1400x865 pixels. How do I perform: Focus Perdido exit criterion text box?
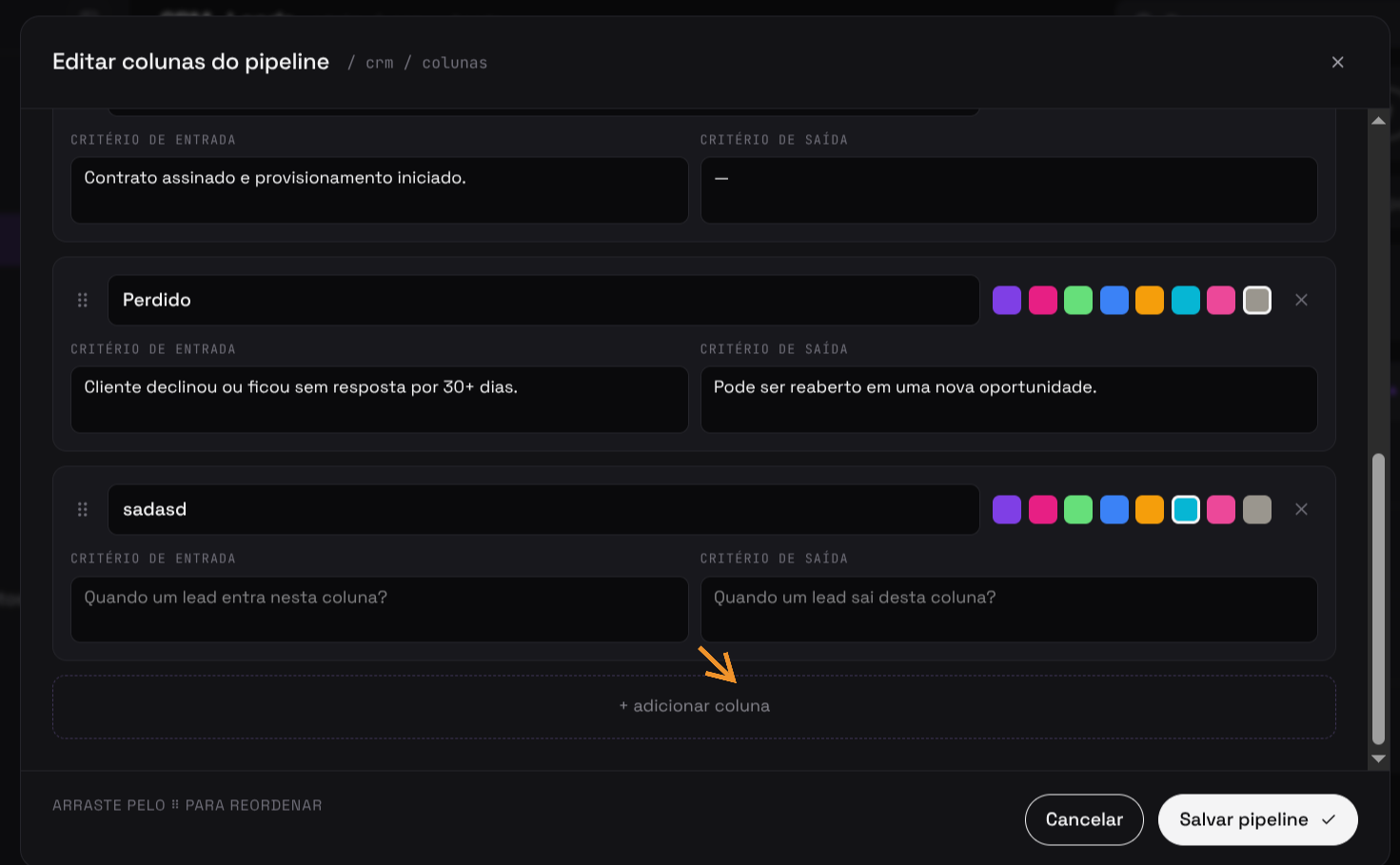1009,400
